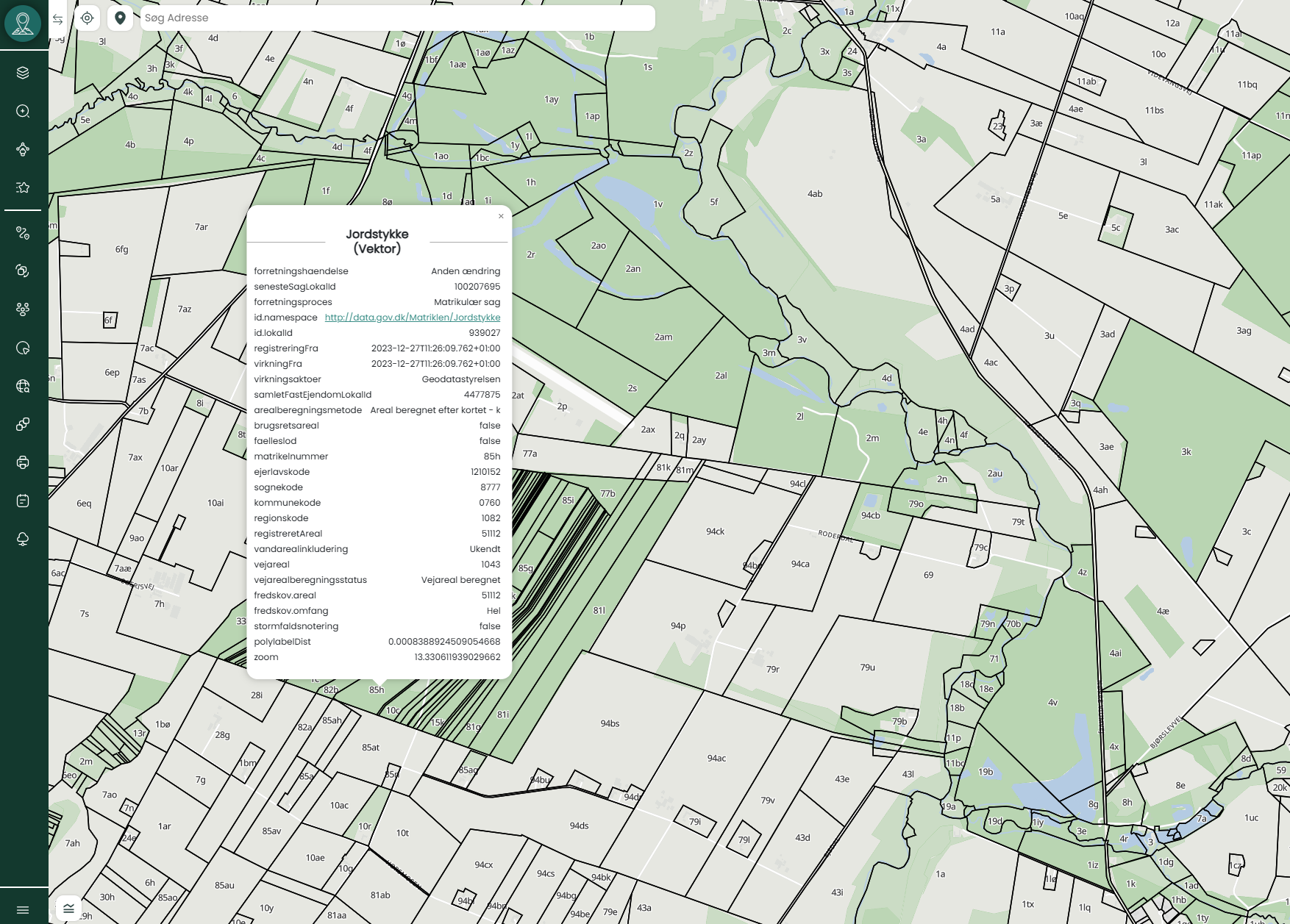
Task: Open the hamburger menu at sidebar bottom
Action: [x=23, y=910]
